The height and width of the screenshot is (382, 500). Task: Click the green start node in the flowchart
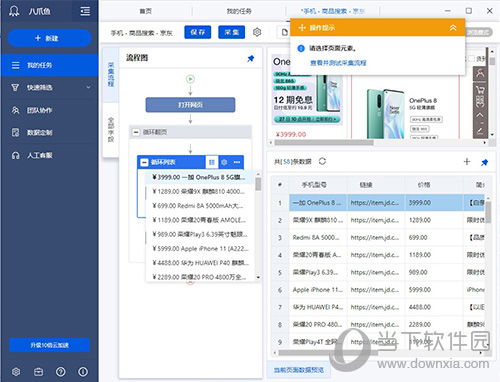[x=190, y=79]
